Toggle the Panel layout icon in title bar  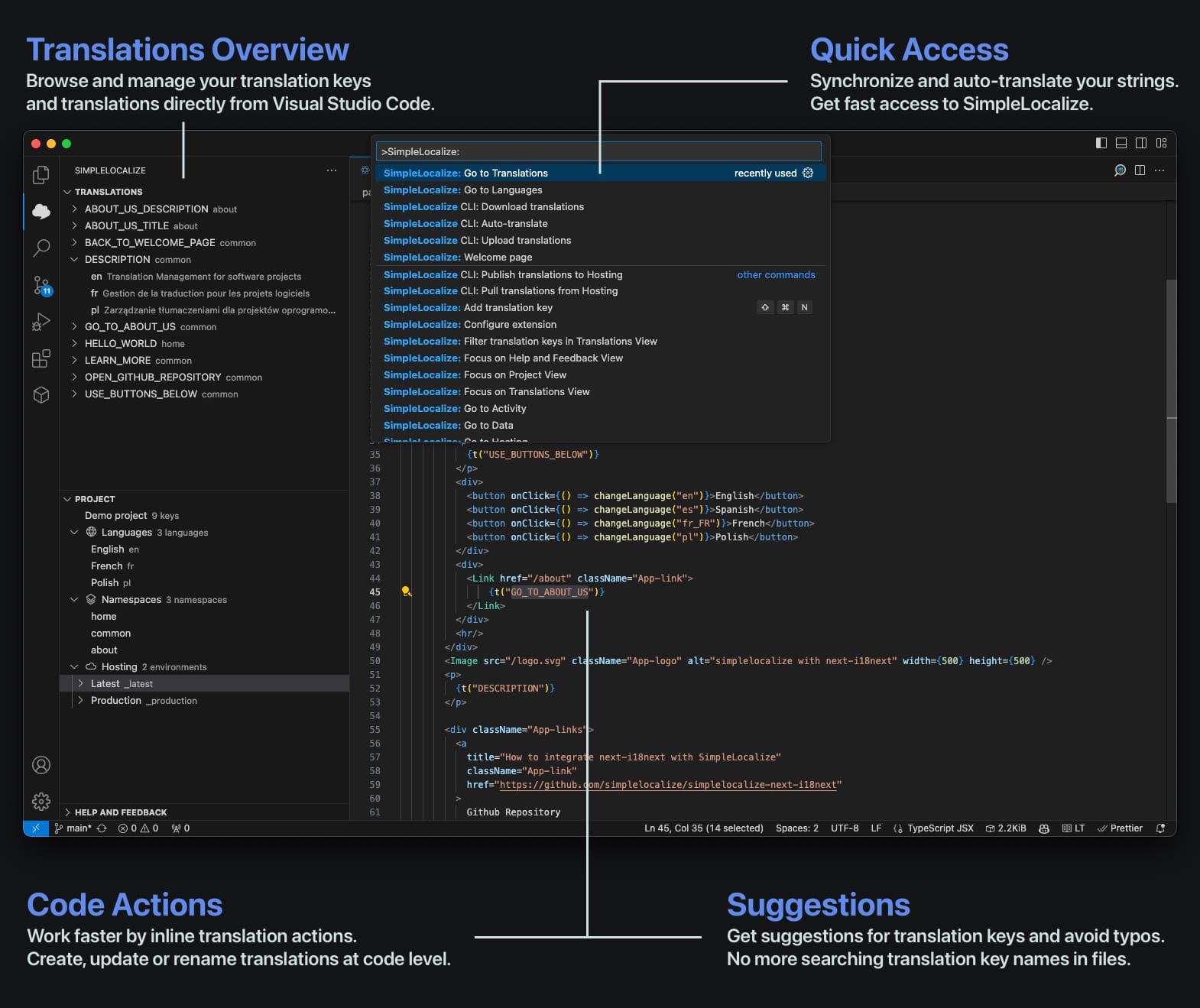(x=1121, y=143)
